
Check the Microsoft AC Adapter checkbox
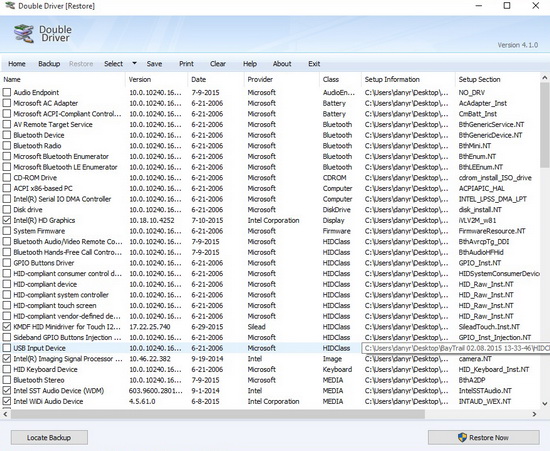(x=7, y=103)
